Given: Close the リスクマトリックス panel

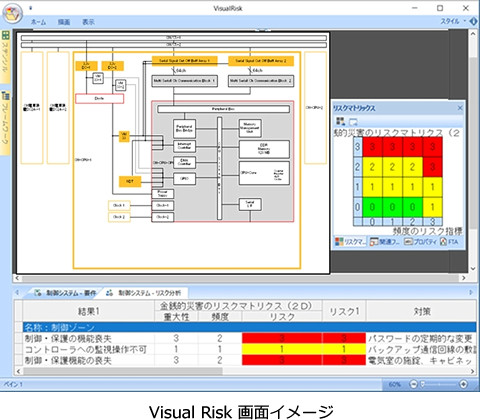Looking at the screenshot, I should 460,108.
